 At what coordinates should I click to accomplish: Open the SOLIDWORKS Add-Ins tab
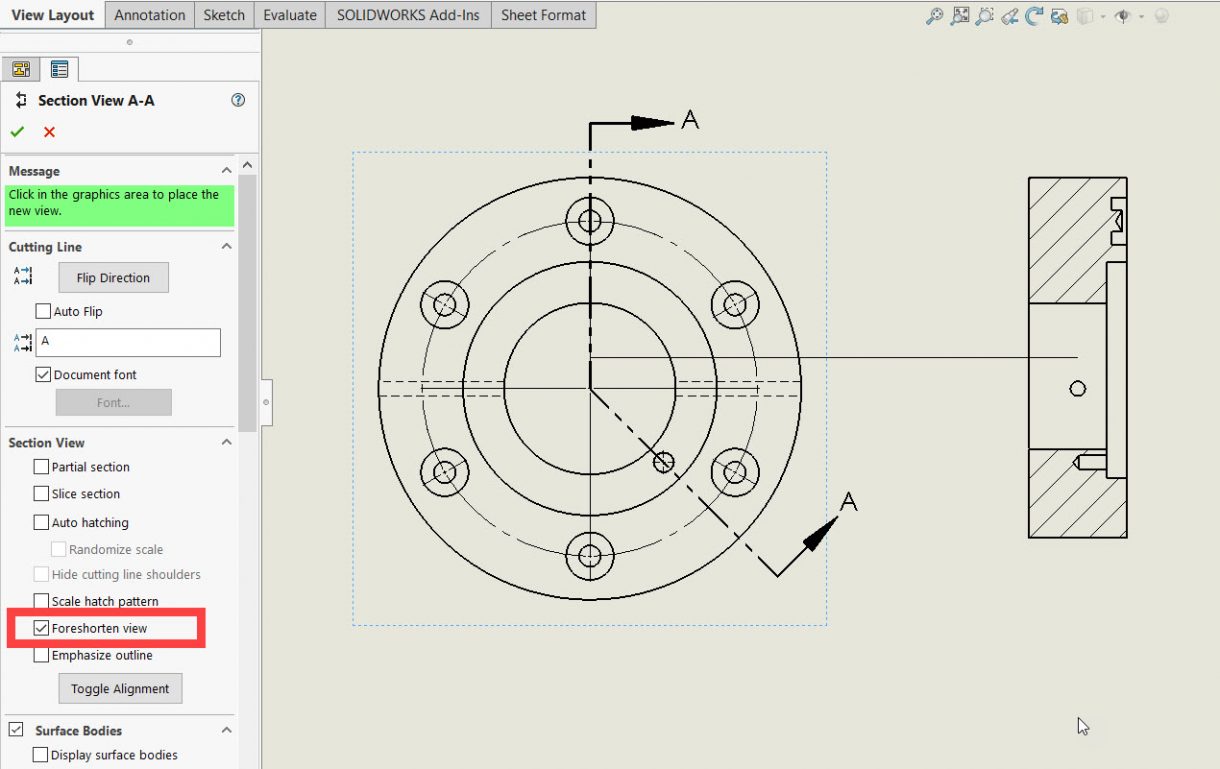point(409,15)
